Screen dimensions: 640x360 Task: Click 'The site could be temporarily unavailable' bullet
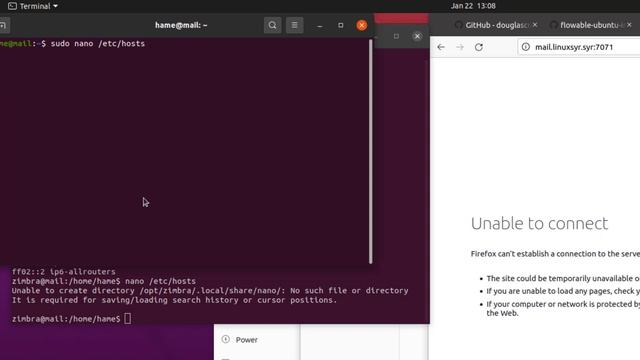(563, 278)
